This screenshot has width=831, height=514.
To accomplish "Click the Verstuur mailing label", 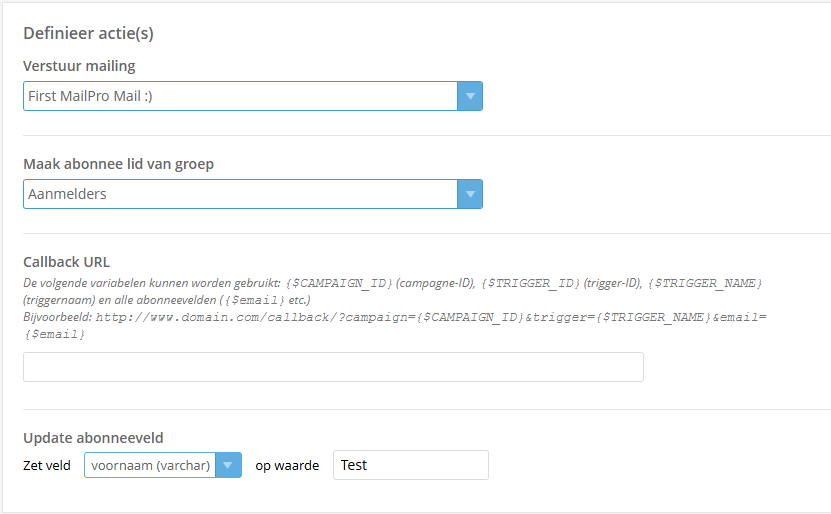I will pos(79,66).
